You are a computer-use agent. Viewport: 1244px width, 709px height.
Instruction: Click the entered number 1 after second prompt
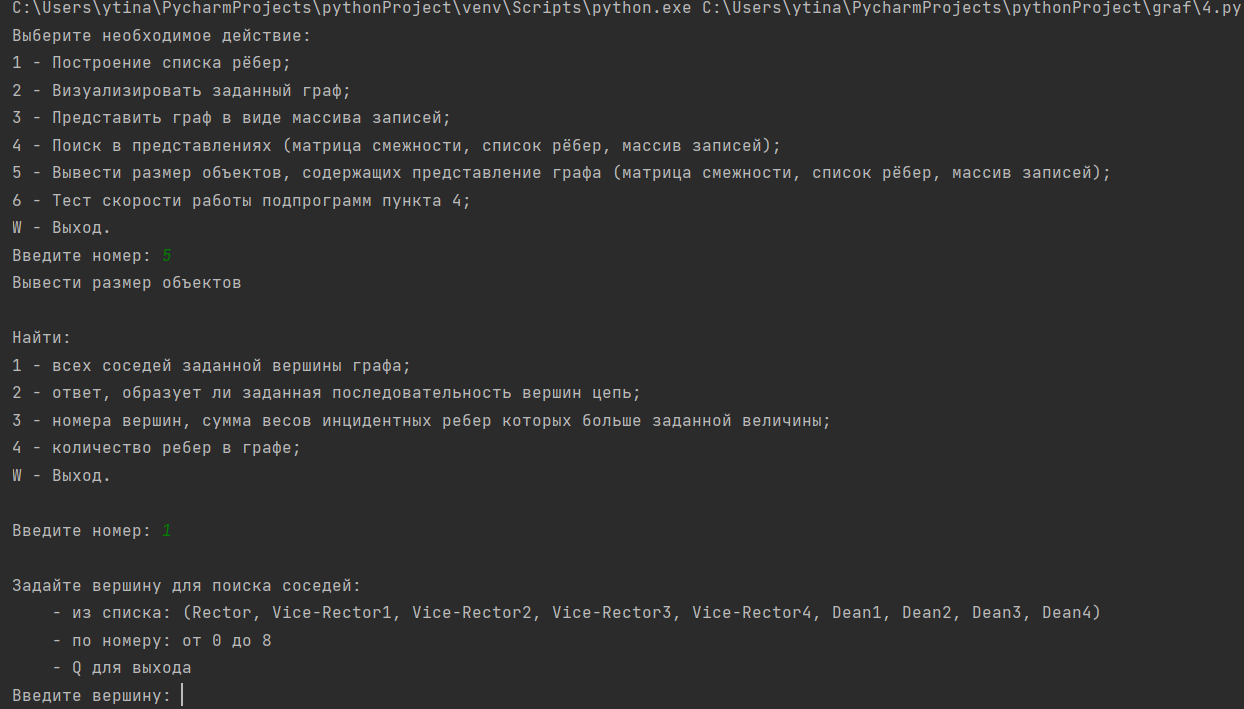click(167, 531)
